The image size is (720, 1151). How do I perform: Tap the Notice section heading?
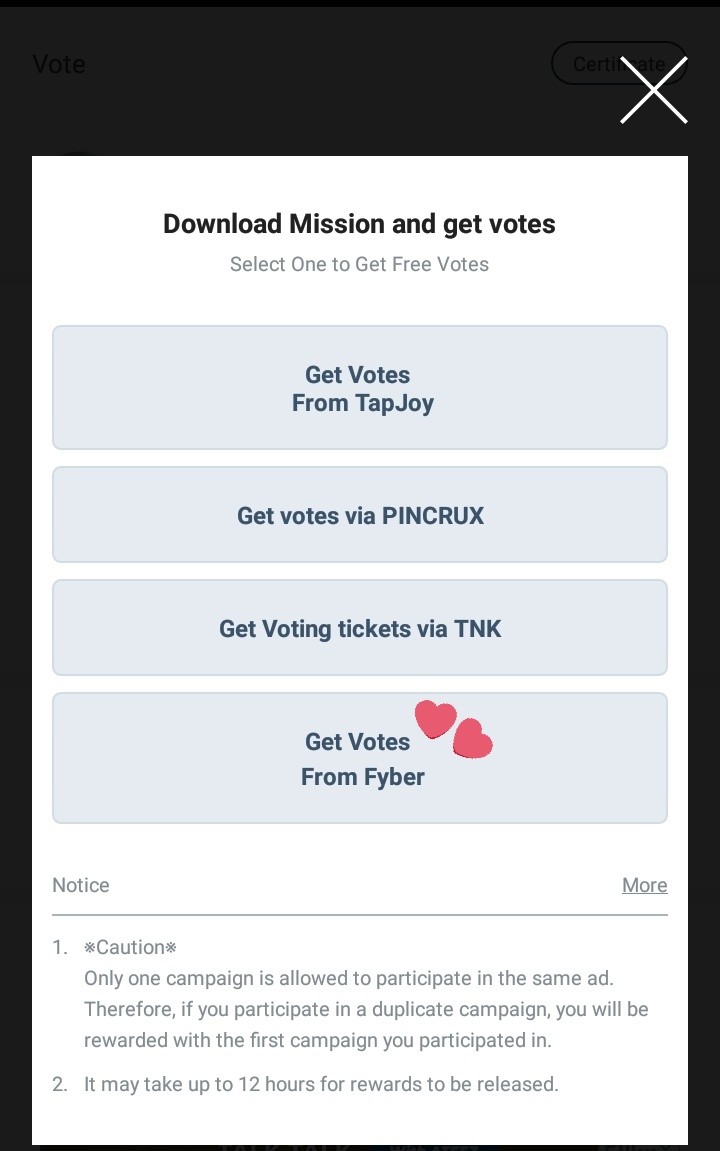pos(81,885)
